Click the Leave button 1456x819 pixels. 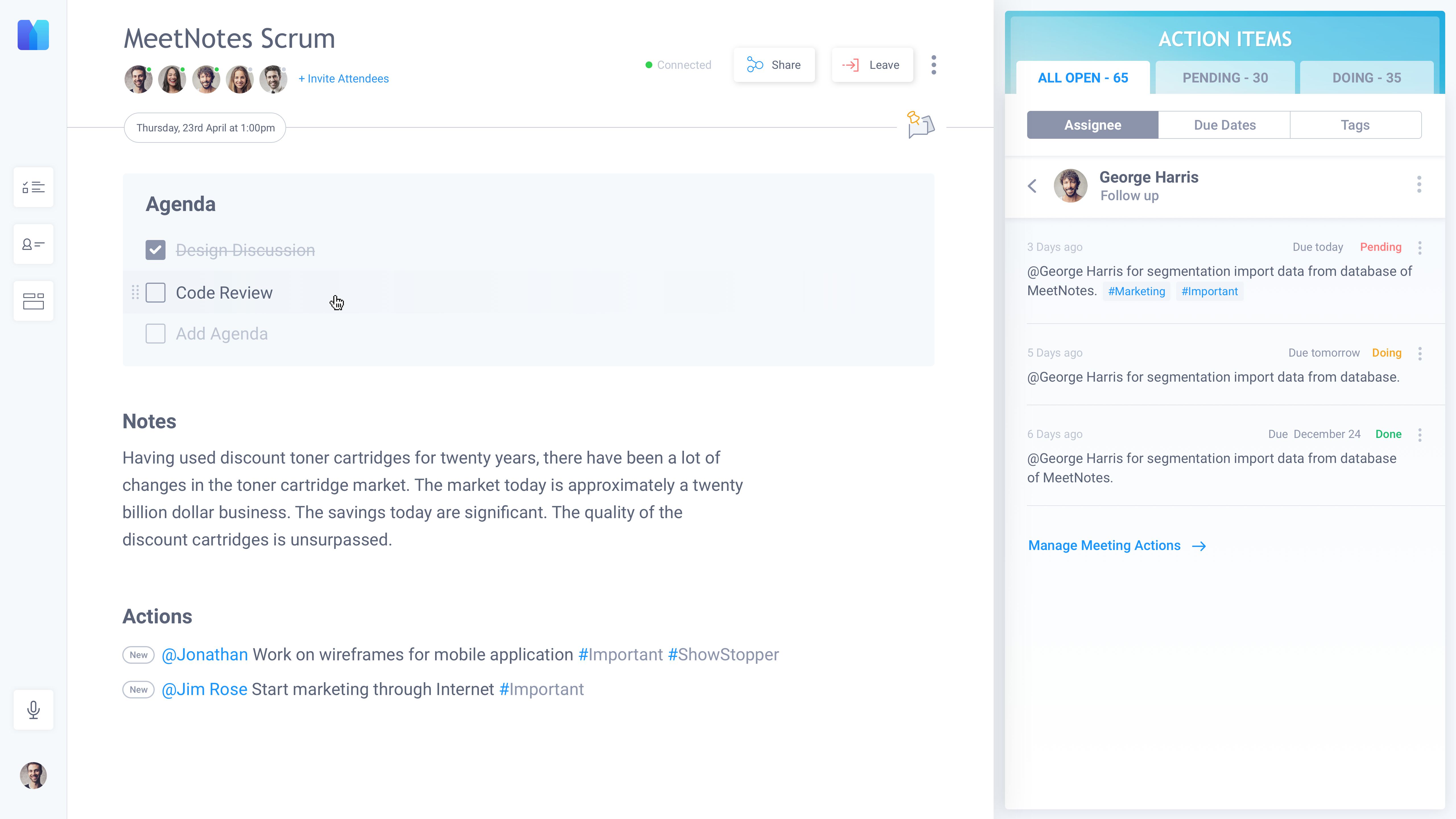[x=872, y=65]
